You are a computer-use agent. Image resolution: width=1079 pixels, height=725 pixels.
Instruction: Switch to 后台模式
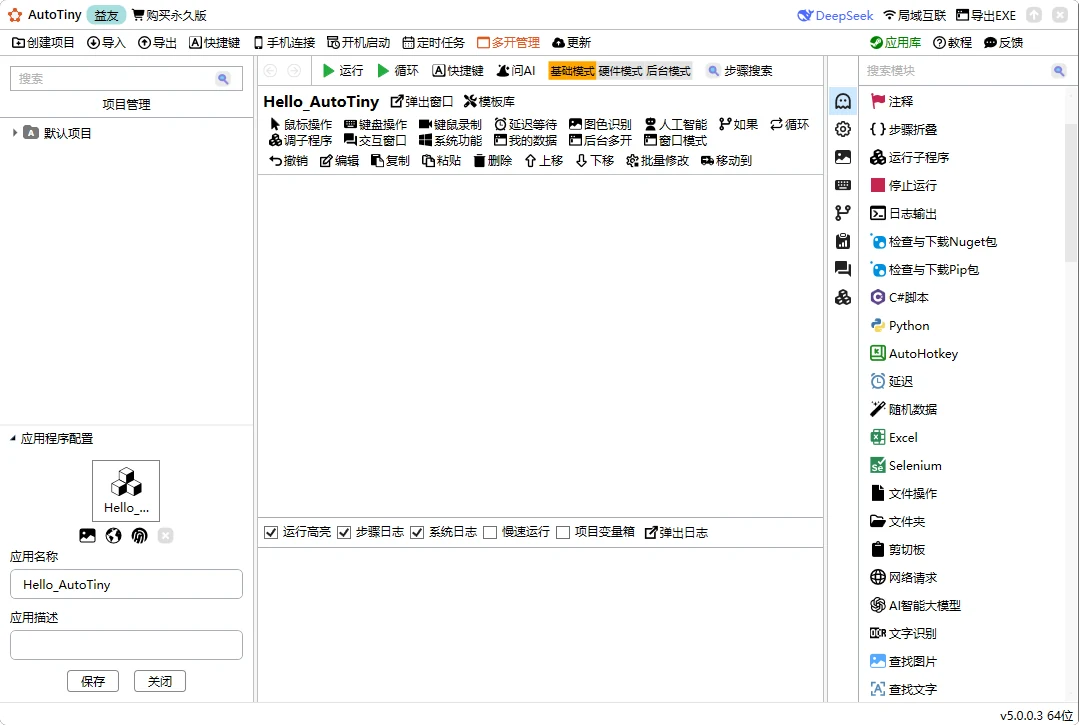click(668, 71)
